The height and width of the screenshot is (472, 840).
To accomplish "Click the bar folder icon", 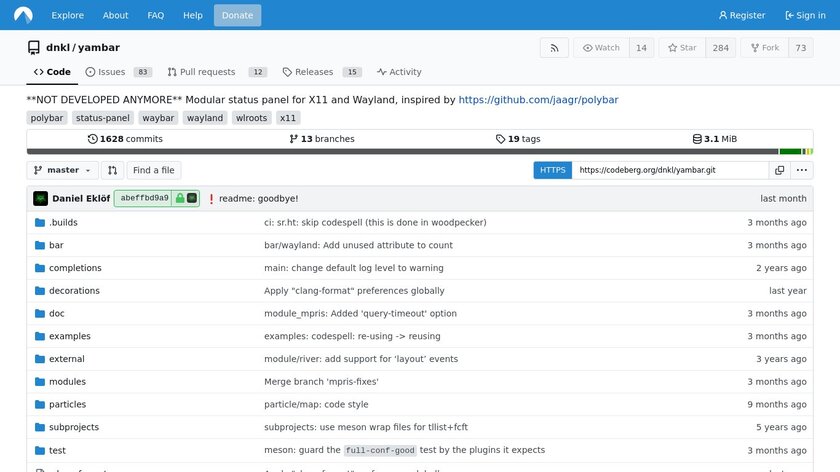I will (40, 245).
